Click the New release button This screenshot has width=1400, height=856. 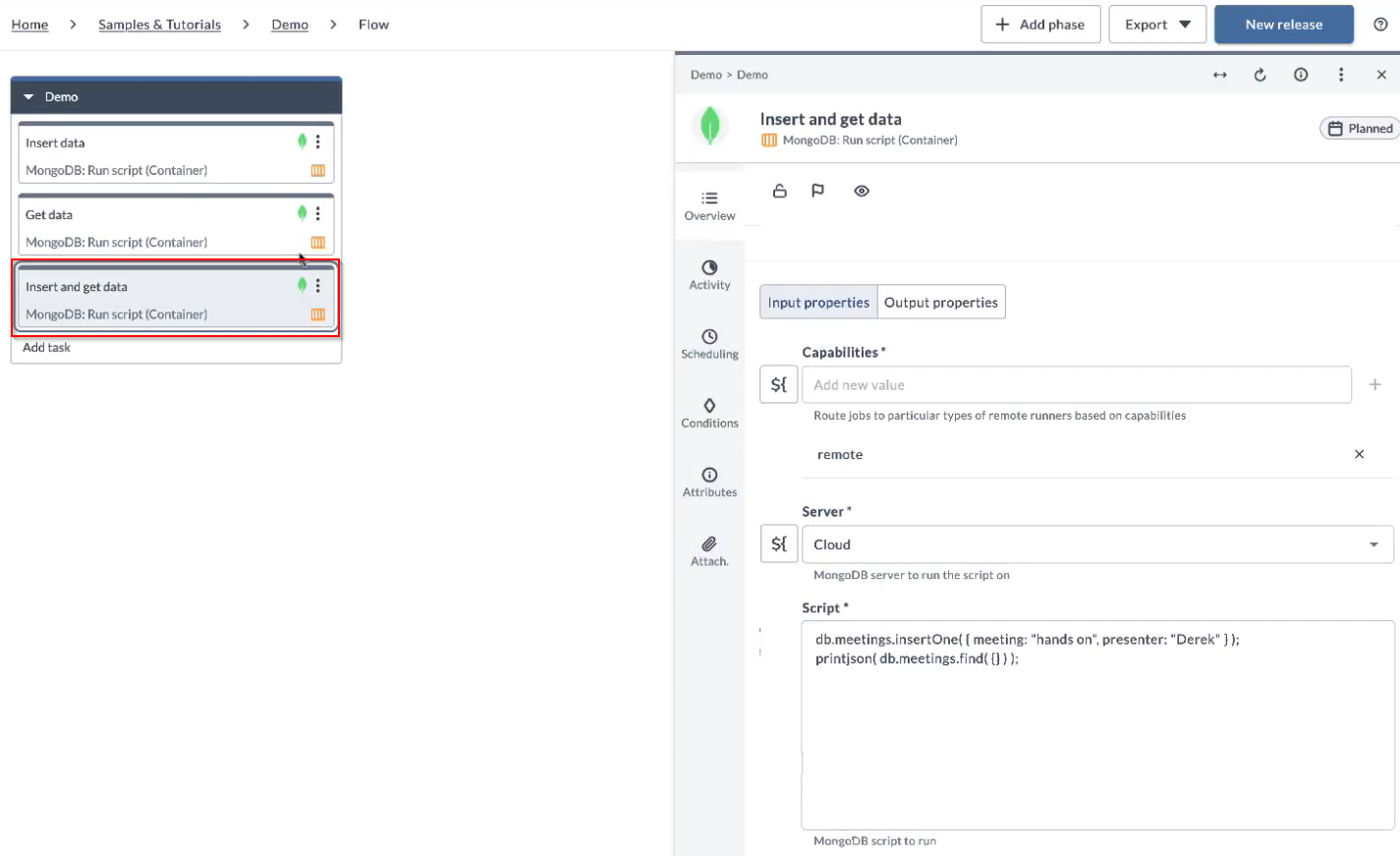click(1284, 25)
